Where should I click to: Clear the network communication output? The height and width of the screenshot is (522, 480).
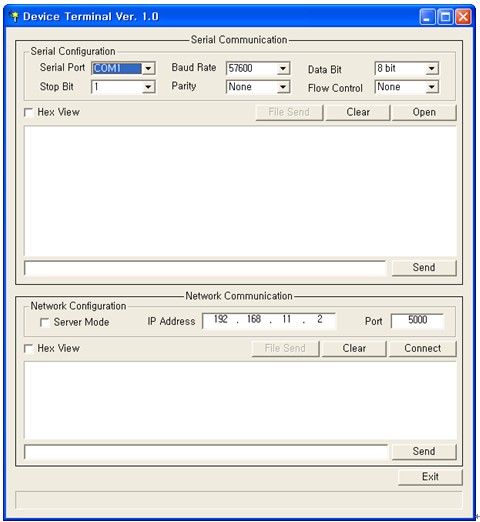(354, 348)
